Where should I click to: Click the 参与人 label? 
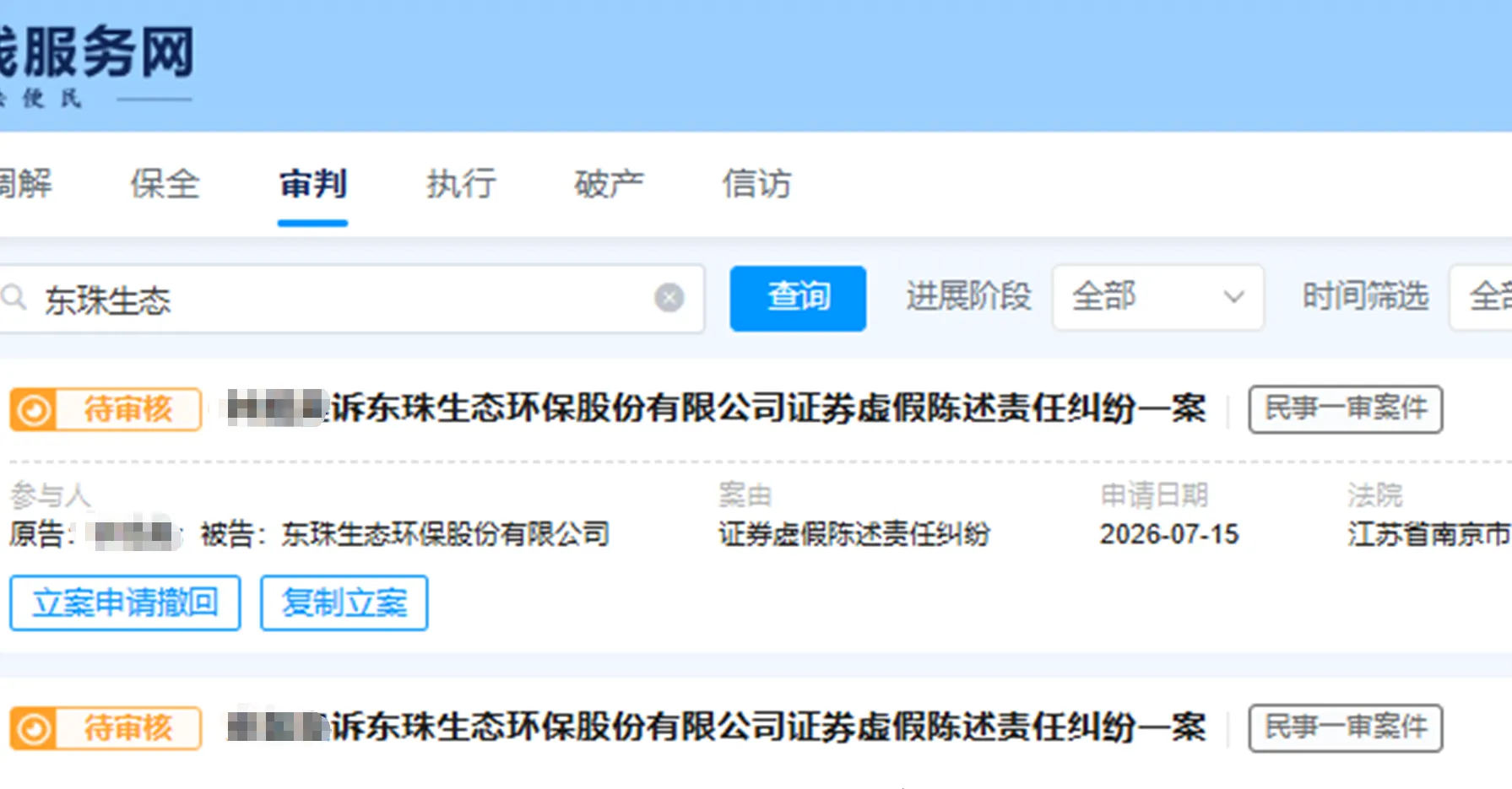(x=51, y=495)
